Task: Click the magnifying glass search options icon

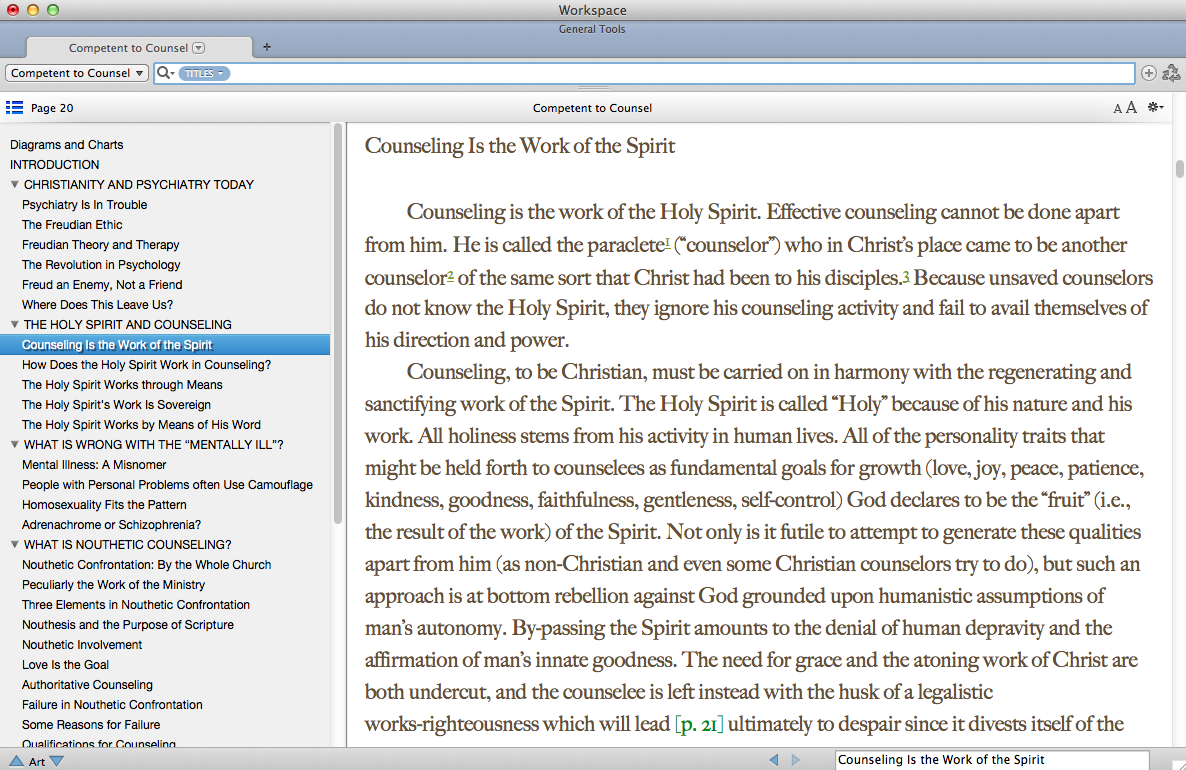Action: 165,73
